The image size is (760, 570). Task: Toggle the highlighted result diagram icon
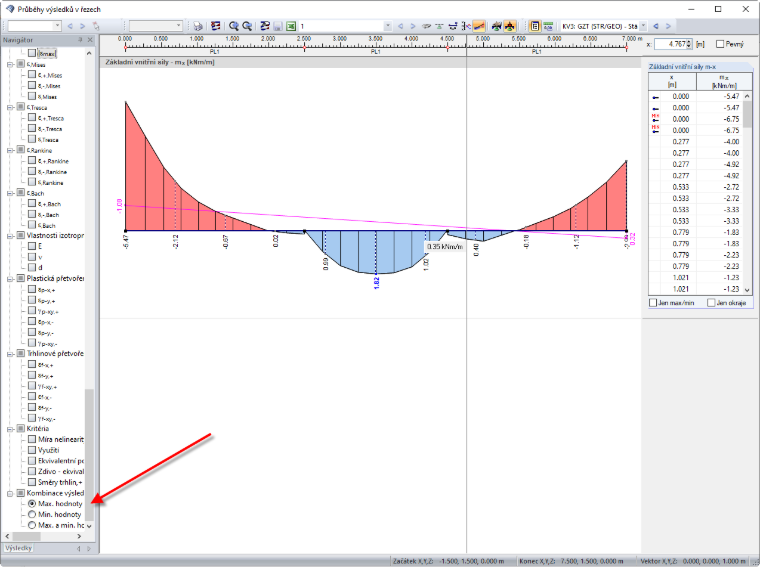coord(479,26)
